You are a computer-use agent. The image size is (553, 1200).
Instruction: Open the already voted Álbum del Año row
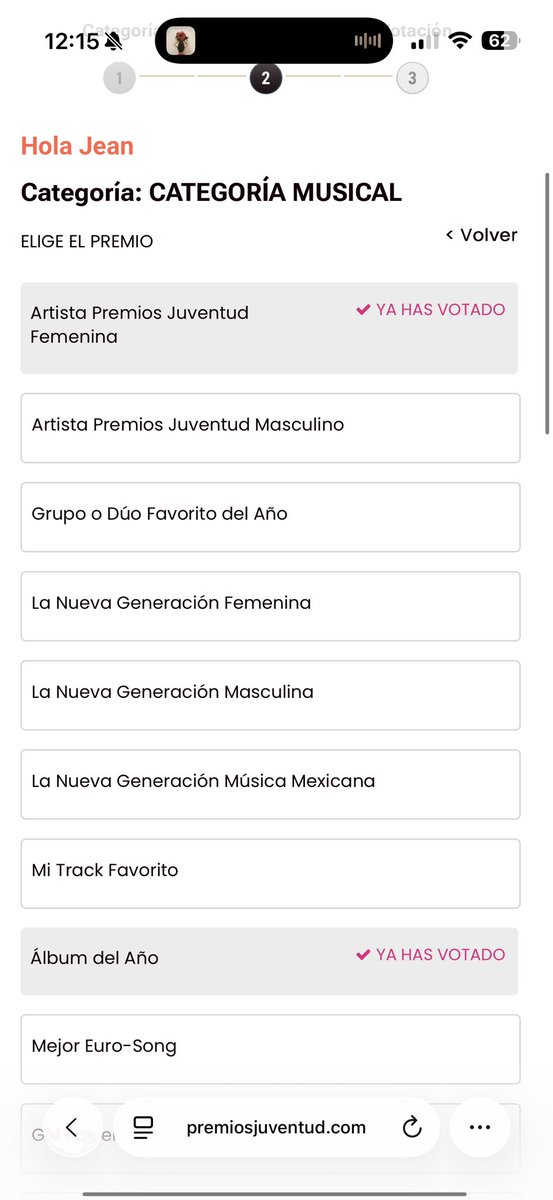click(269, 961)
